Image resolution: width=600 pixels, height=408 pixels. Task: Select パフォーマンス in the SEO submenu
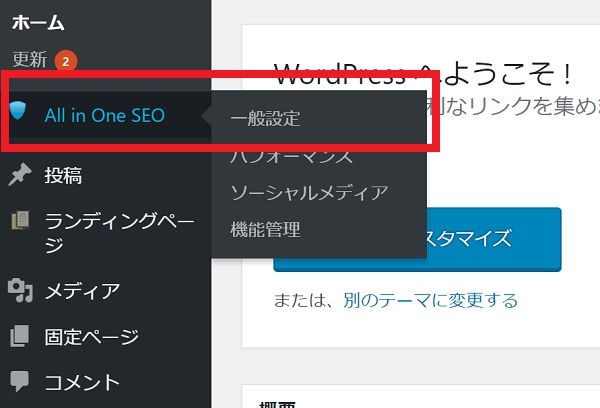point(292,155)
